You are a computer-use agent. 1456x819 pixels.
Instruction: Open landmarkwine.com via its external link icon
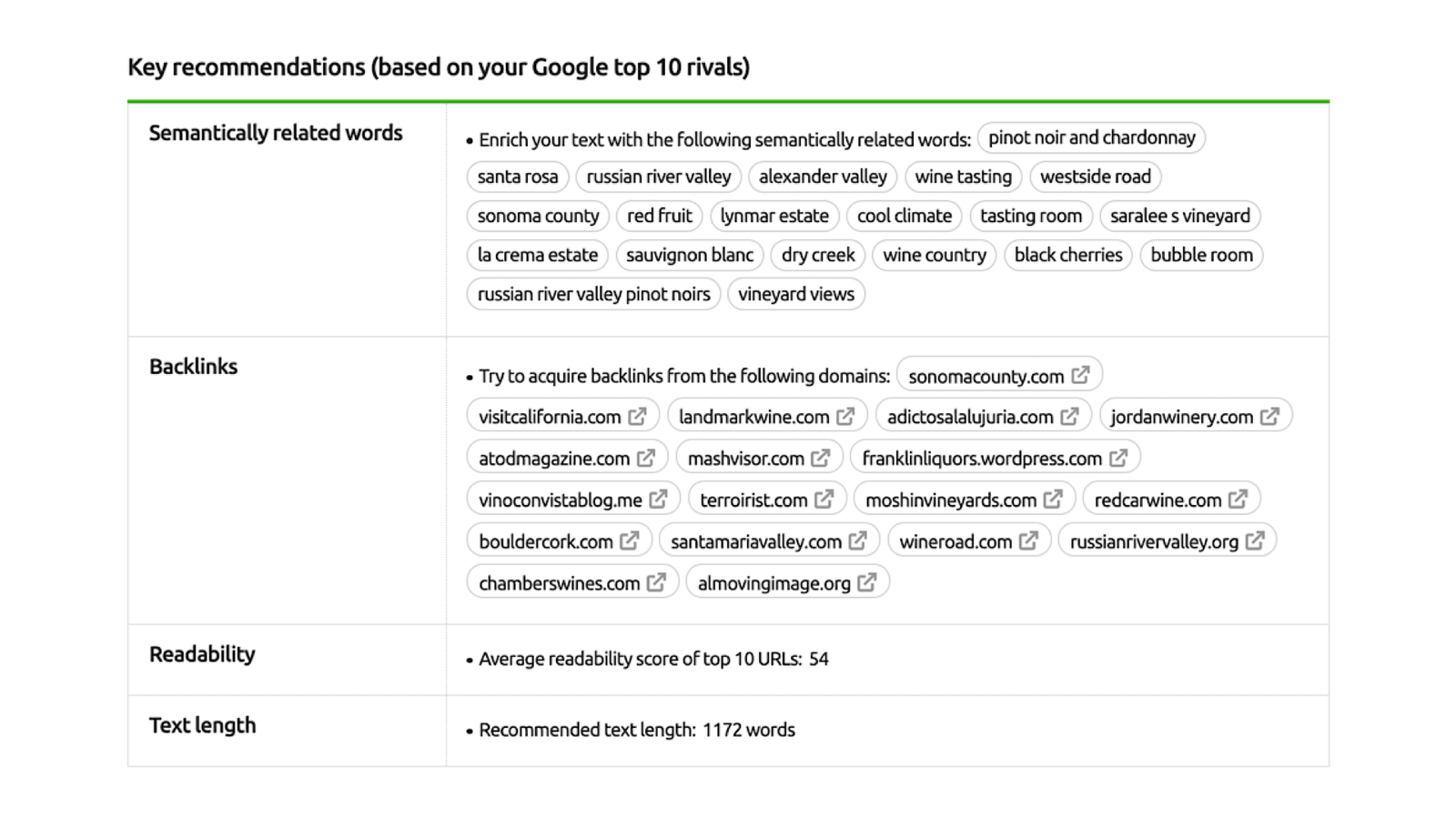[x=846, y=415]
